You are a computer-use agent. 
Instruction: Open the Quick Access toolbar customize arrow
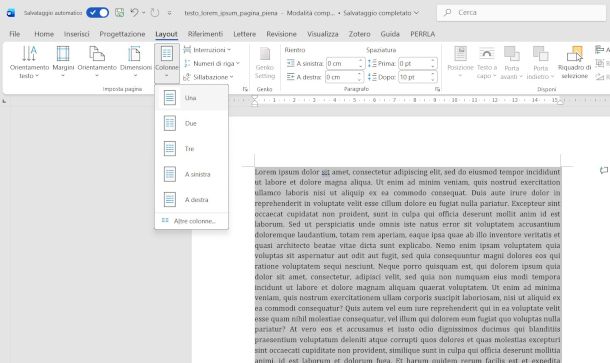tap(170, 13)
